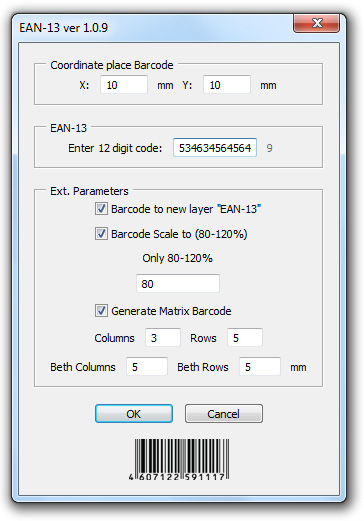The image size is (364, 521).
Task: Click the barcode preview image
Action: coord(179,460)
